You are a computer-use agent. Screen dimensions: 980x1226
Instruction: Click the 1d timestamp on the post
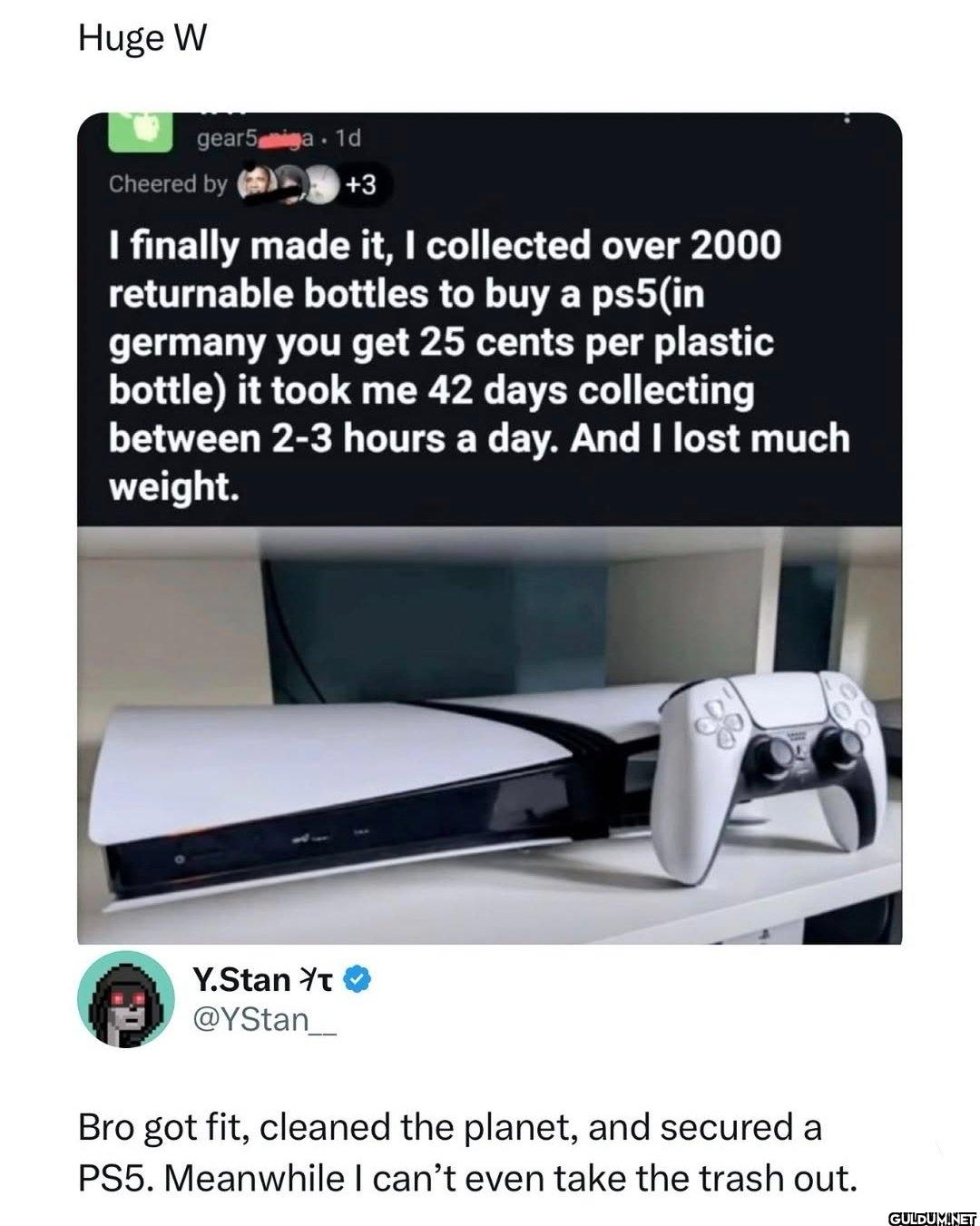coord(348,138)
